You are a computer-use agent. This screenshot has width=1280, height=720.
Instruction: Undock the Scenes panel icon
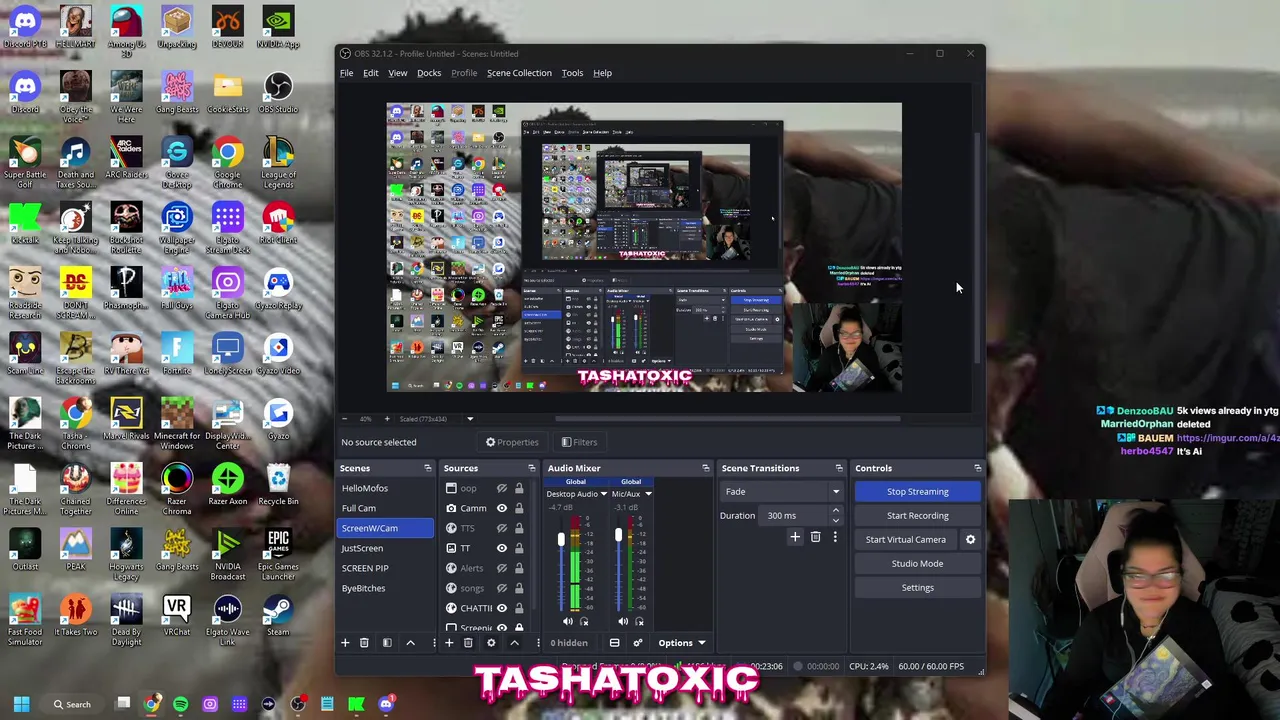coord(428,468)
